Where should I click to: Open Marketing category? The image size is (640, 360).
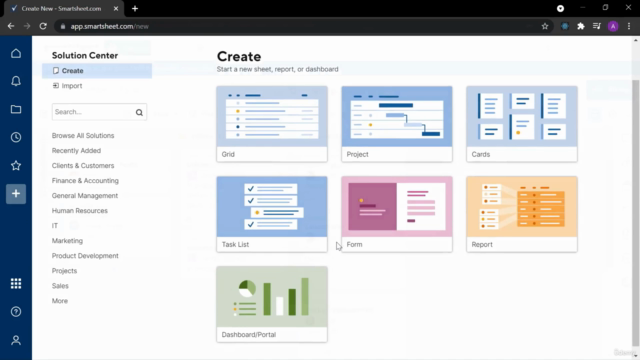point(67,241)
